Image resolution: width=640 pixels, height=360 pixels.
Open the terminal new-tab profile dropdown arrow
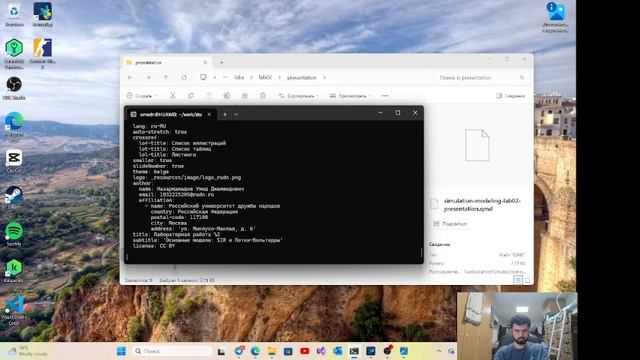236,114
